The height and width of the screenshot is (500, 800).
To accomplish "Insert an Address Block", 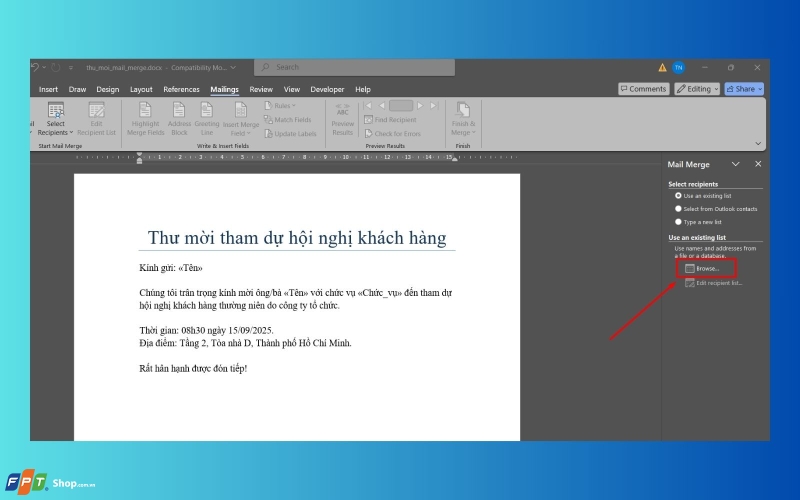I will [179, 119].
